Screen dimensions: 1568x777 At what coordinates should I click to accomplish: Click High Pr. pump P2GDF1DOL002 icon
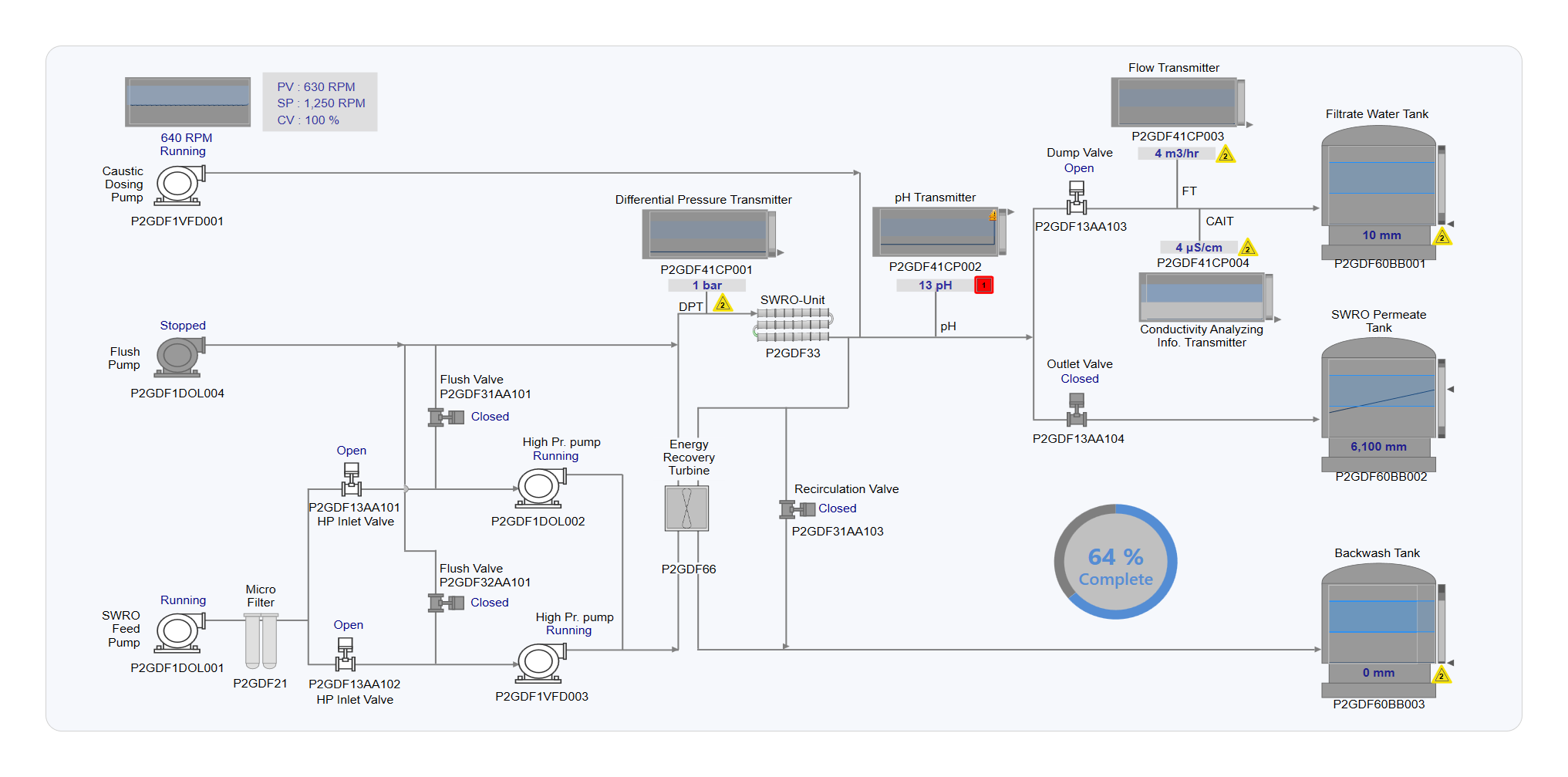pyautogui.click(x=540, y=487)
